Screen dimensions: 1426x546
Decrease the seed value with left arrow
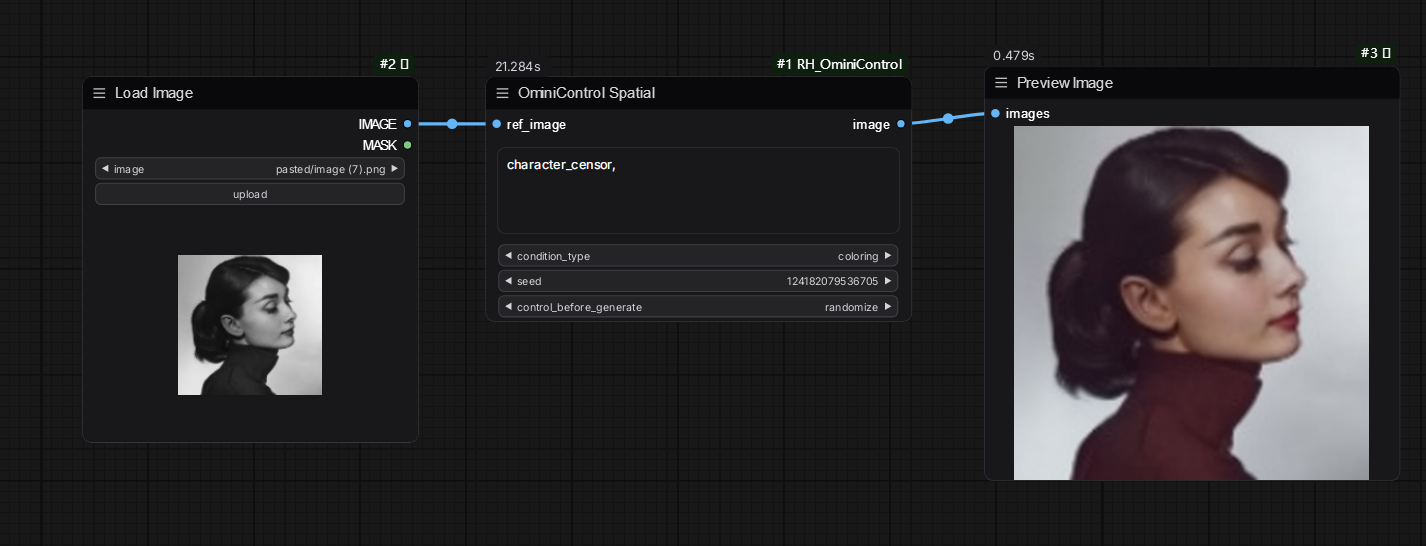508,281
